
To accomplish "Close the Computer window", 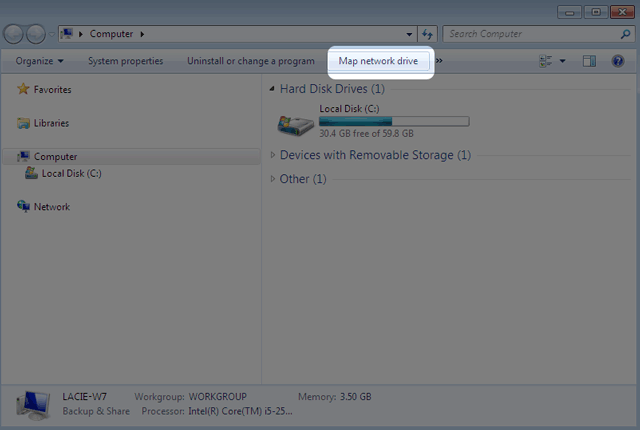I will click(622, 12).
